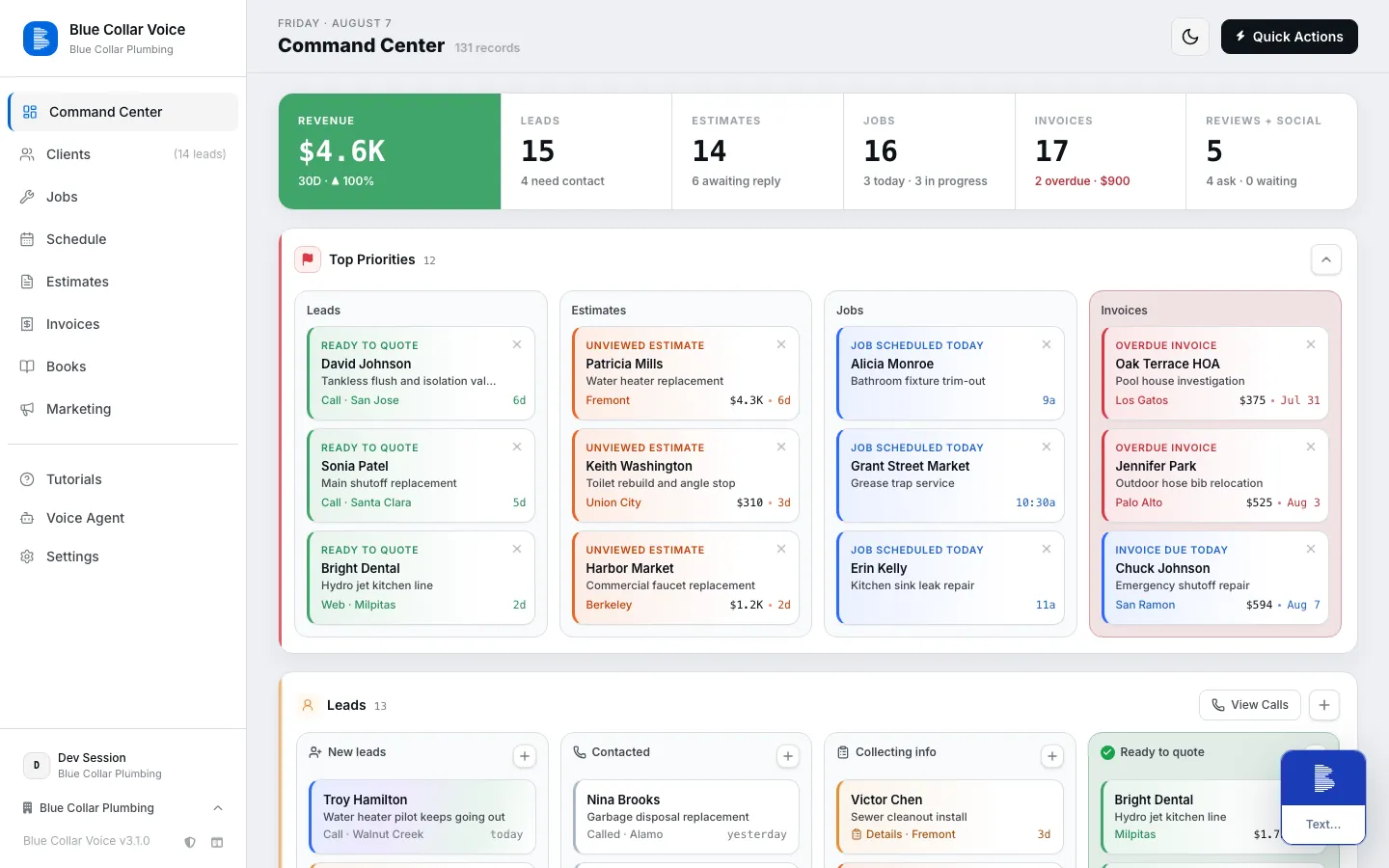1389x868 pixels.
Task: Open Troy Hamilton lead card
Action: [422, 817]
